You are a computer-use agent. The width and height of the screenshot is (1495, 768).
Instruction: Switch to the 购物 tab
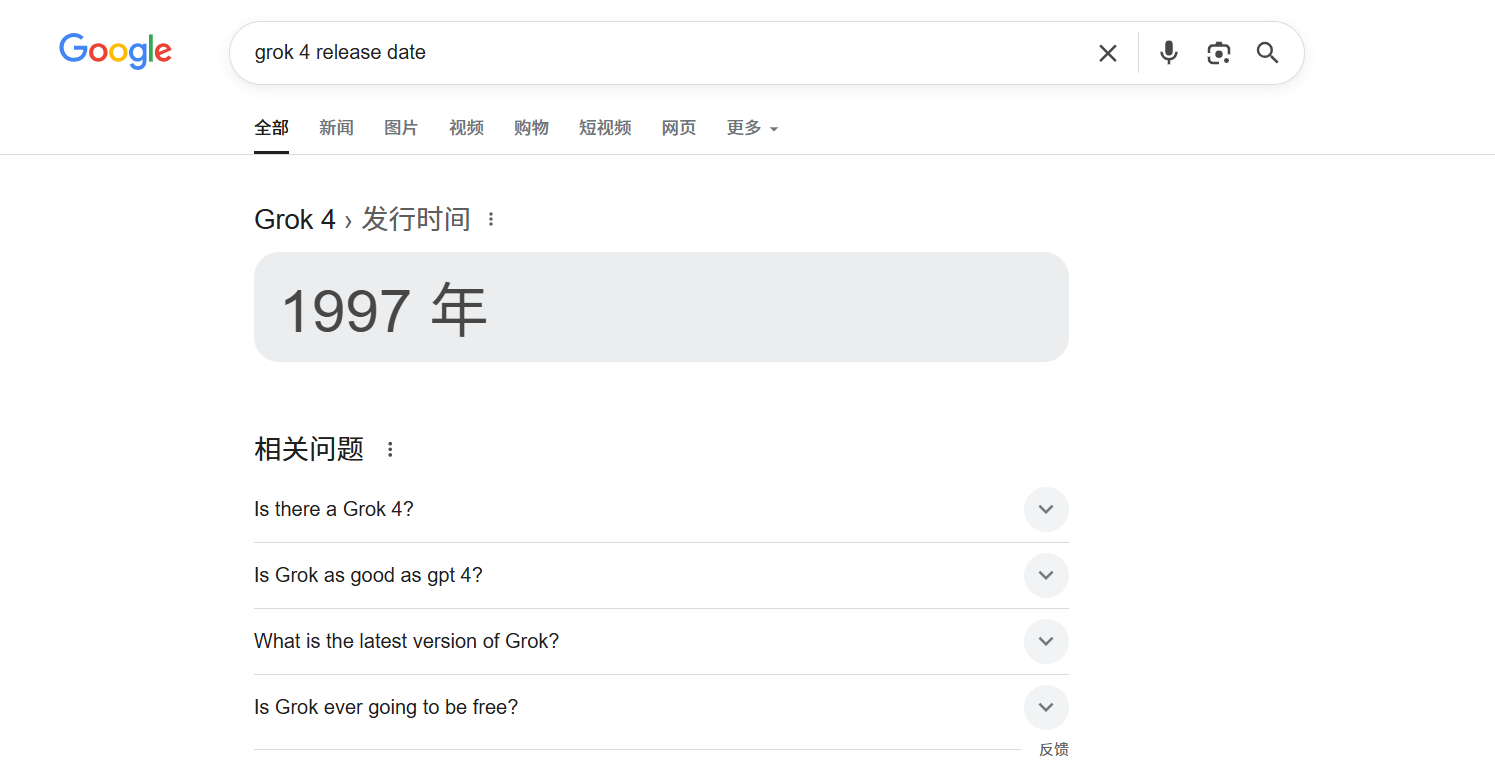click(x=531, y=128)
